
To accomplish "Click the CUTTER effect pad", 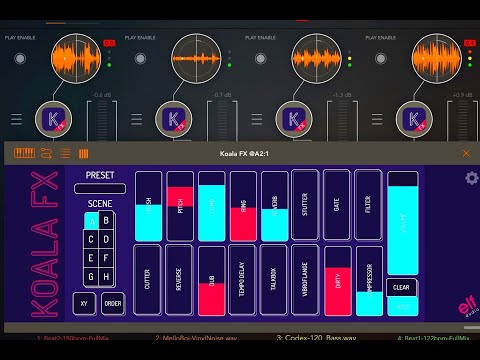I will [x=147, y=279].
